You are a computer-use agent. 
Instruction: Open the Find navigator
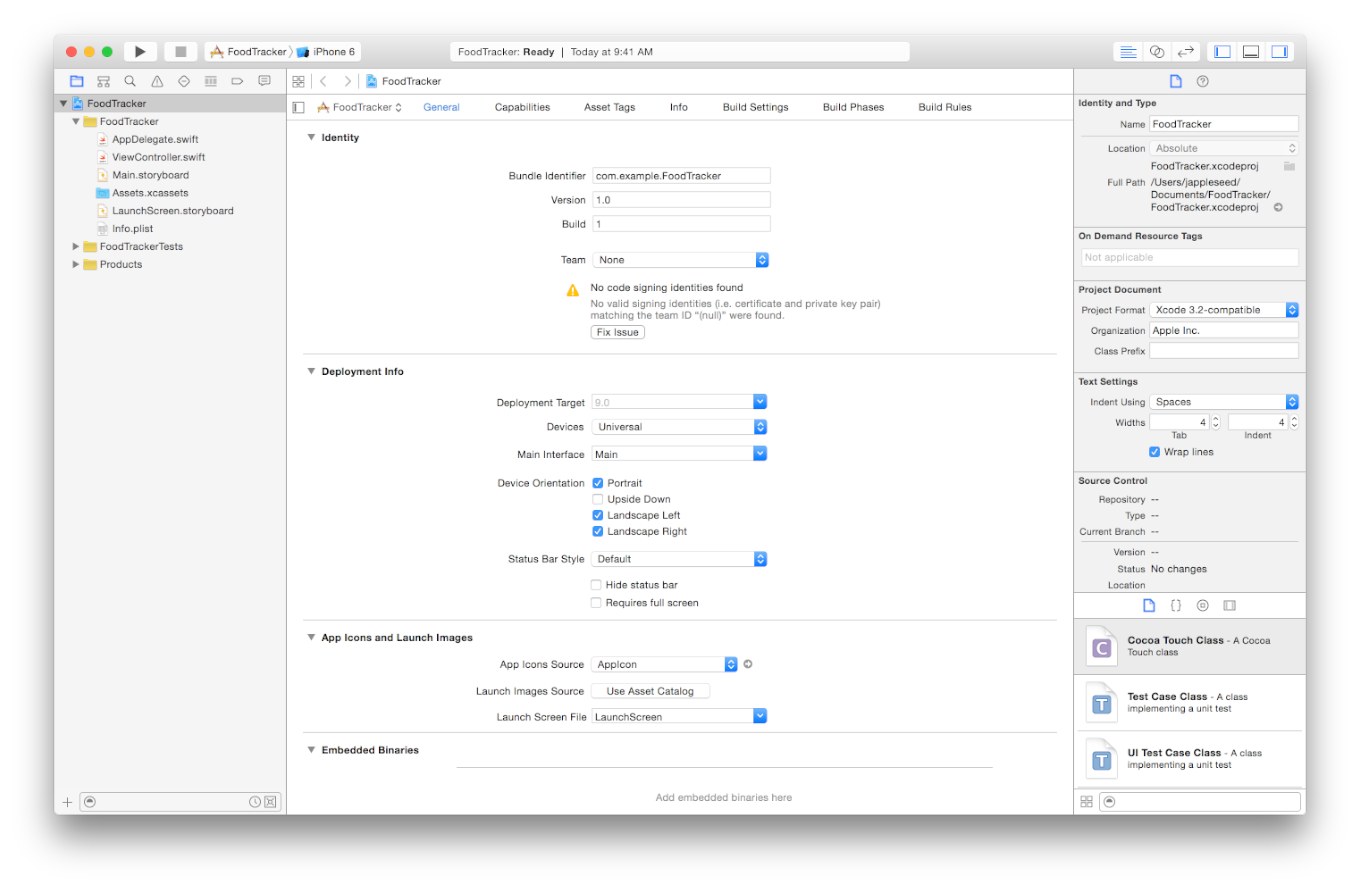coord(130,81)
